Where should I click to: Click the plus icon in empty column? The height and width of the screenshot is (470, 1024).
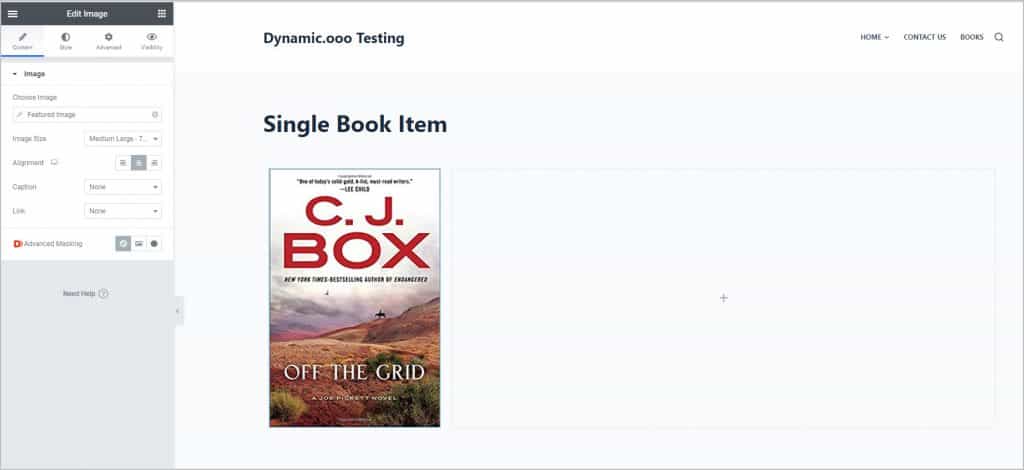click(x=724, y=298)
